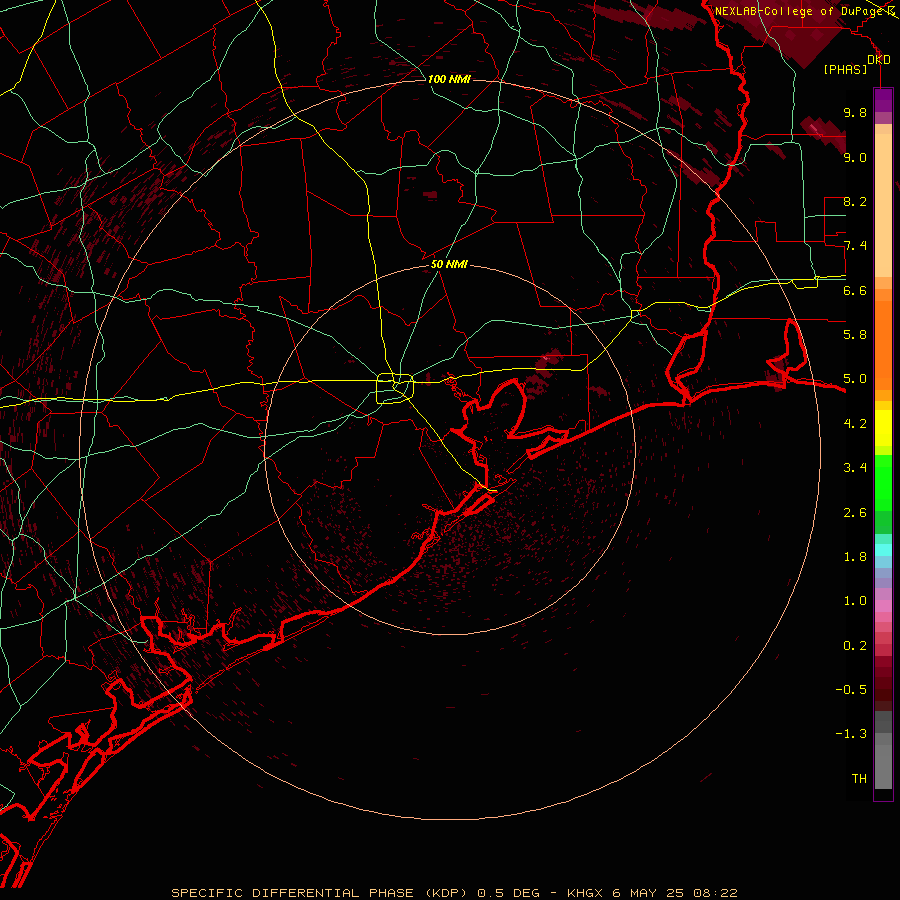The height and width of the screenshot is (900, 900).
Task: Click the TH threshold label on the scale
Action: point(859,779)
